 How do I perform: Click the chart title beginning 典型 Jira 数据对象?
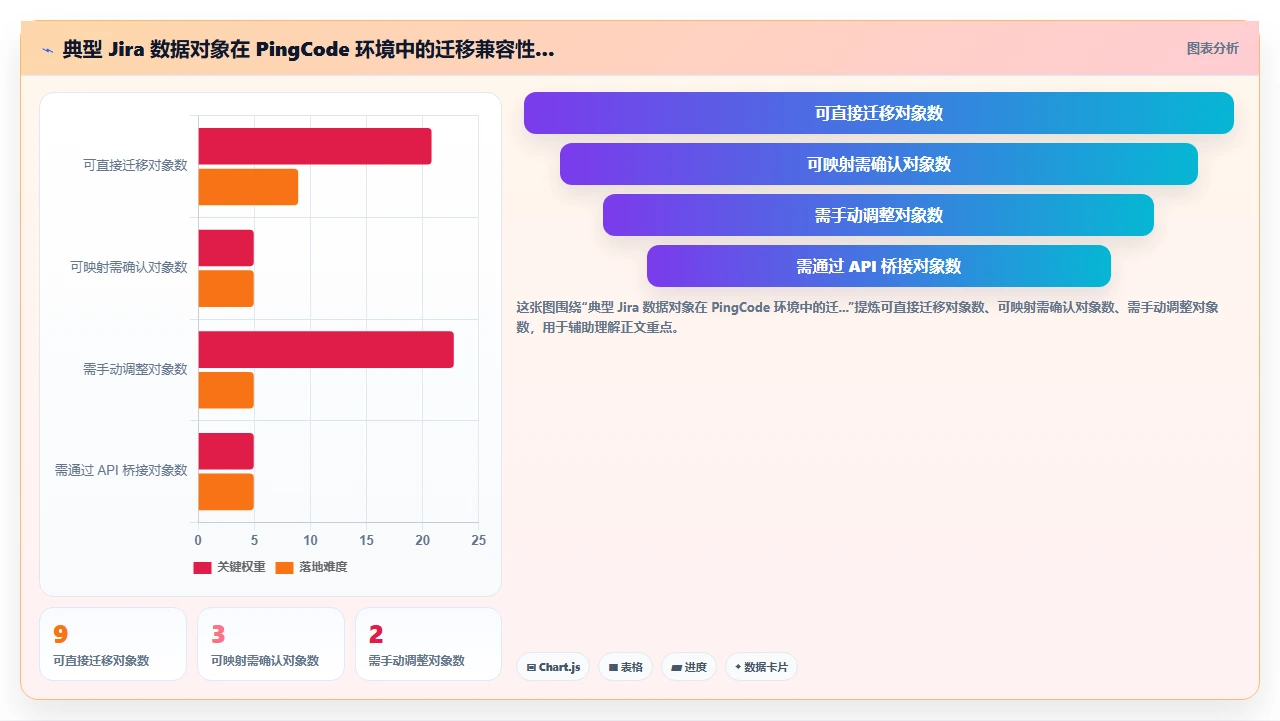pyautogui.click(x=308, y=50)
